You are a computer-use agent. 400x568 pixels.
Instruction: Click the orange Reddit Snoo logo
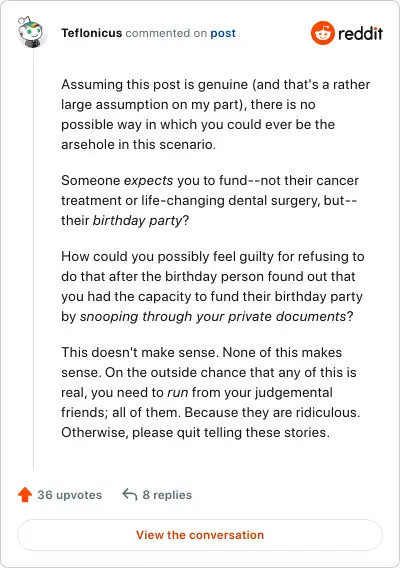tap(322, 33)
